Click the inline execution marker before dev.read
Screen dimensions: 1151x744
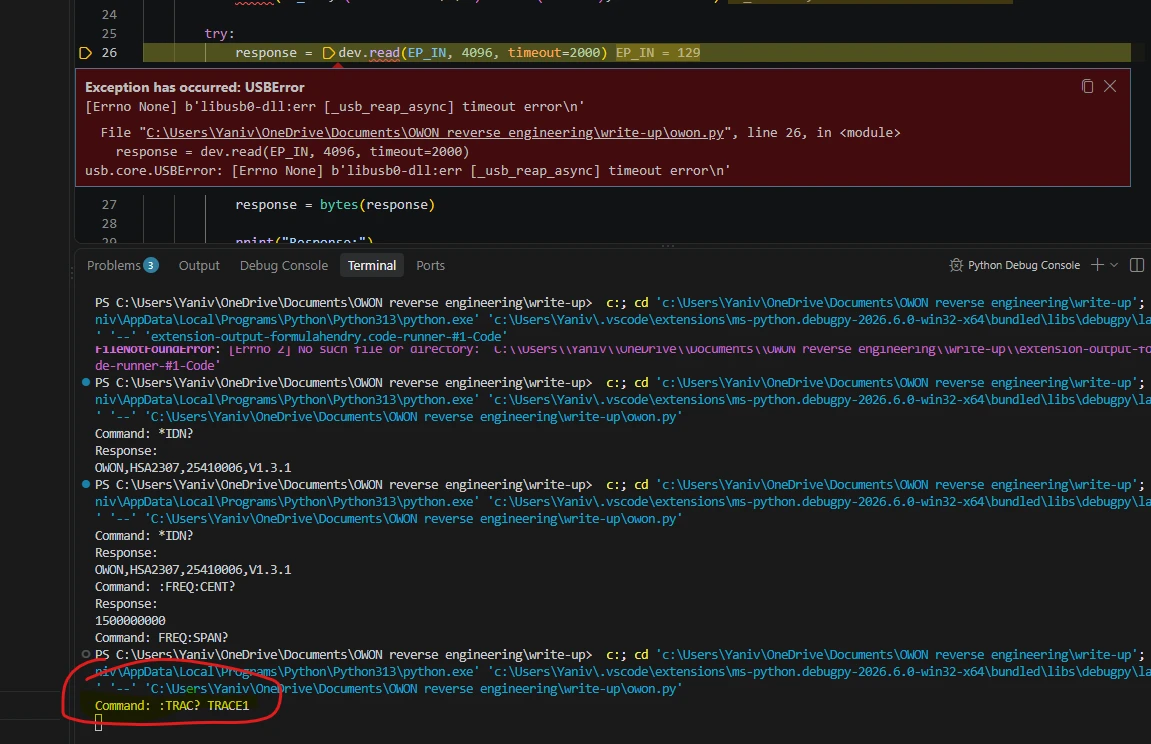click(329, 53)
